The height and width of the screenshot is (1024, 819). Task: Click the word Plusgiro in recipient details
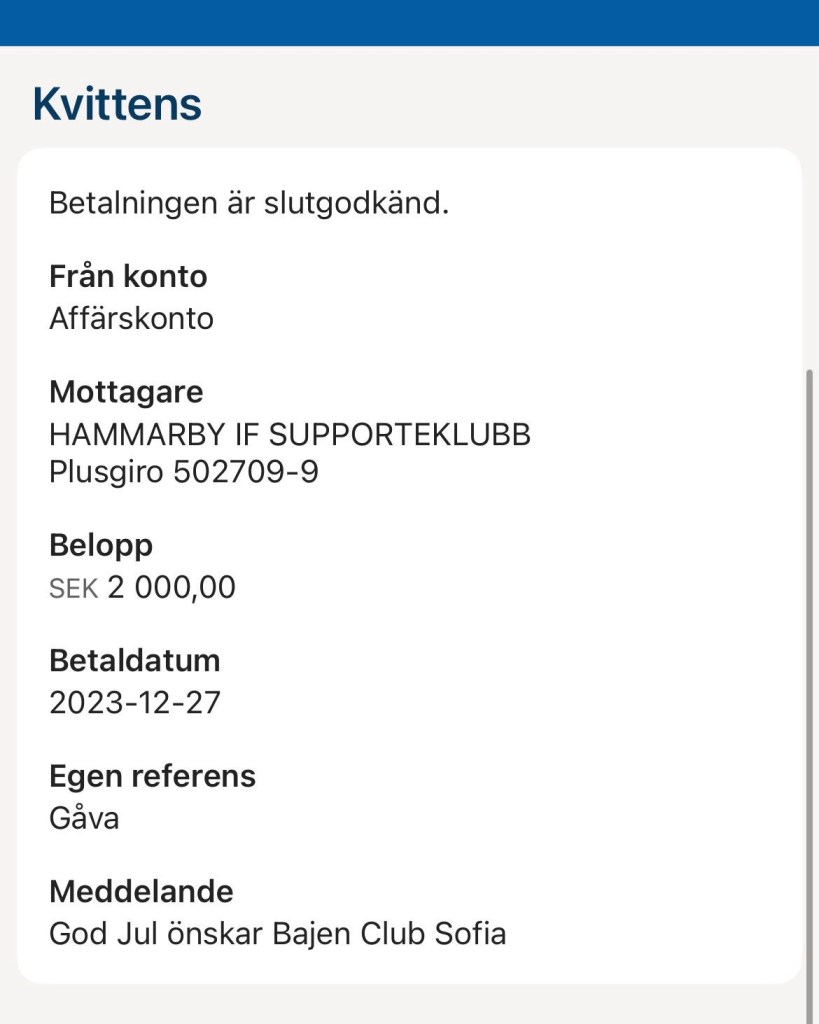(107, 472)
